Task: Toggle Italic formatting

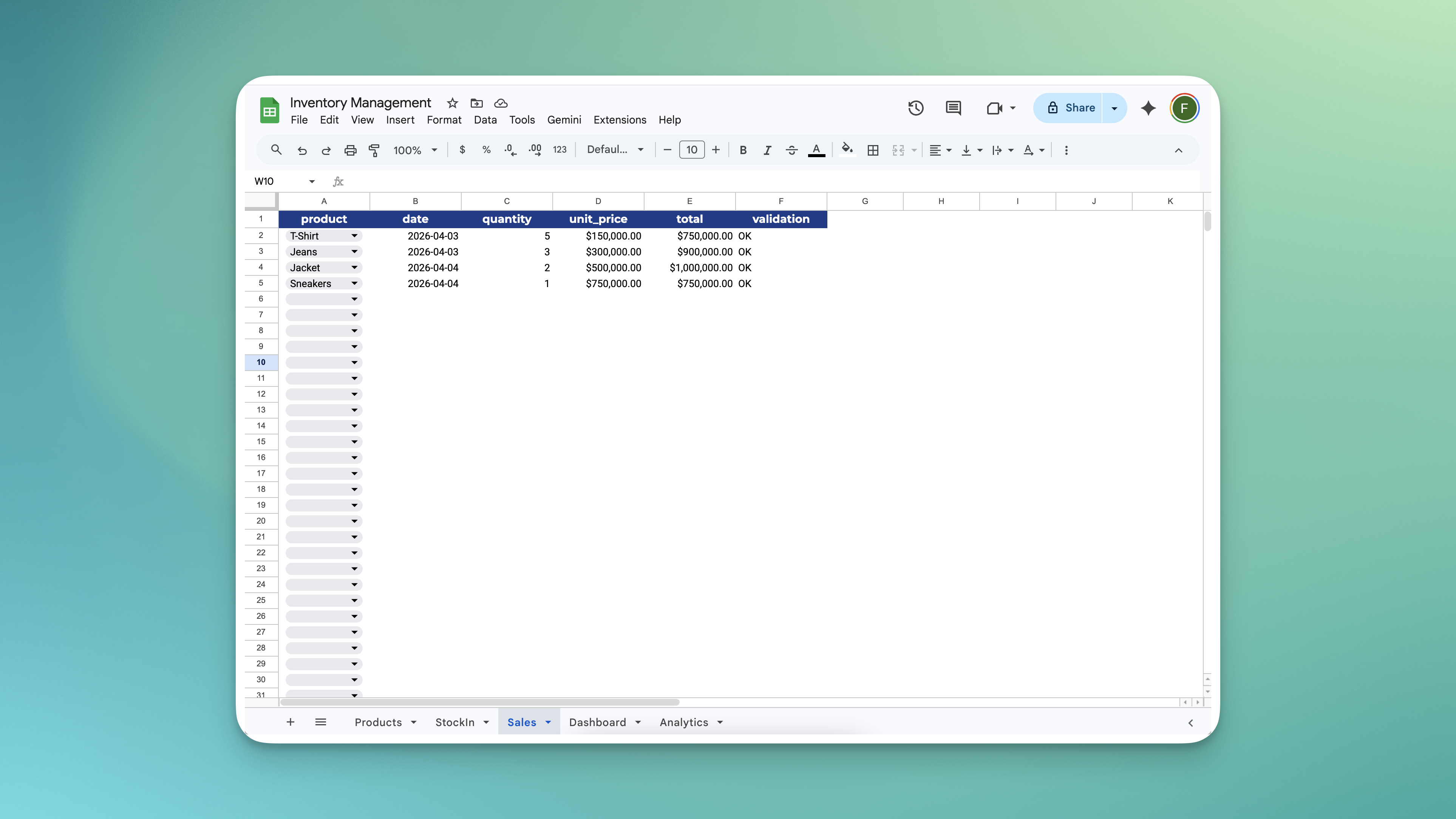Action: tap(767, 150)
